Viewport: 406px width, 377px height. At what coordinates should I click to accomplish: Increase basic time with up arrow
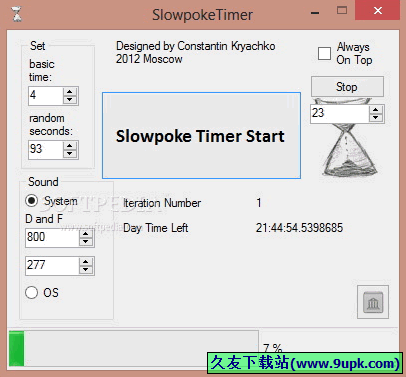tap(70, 92)
